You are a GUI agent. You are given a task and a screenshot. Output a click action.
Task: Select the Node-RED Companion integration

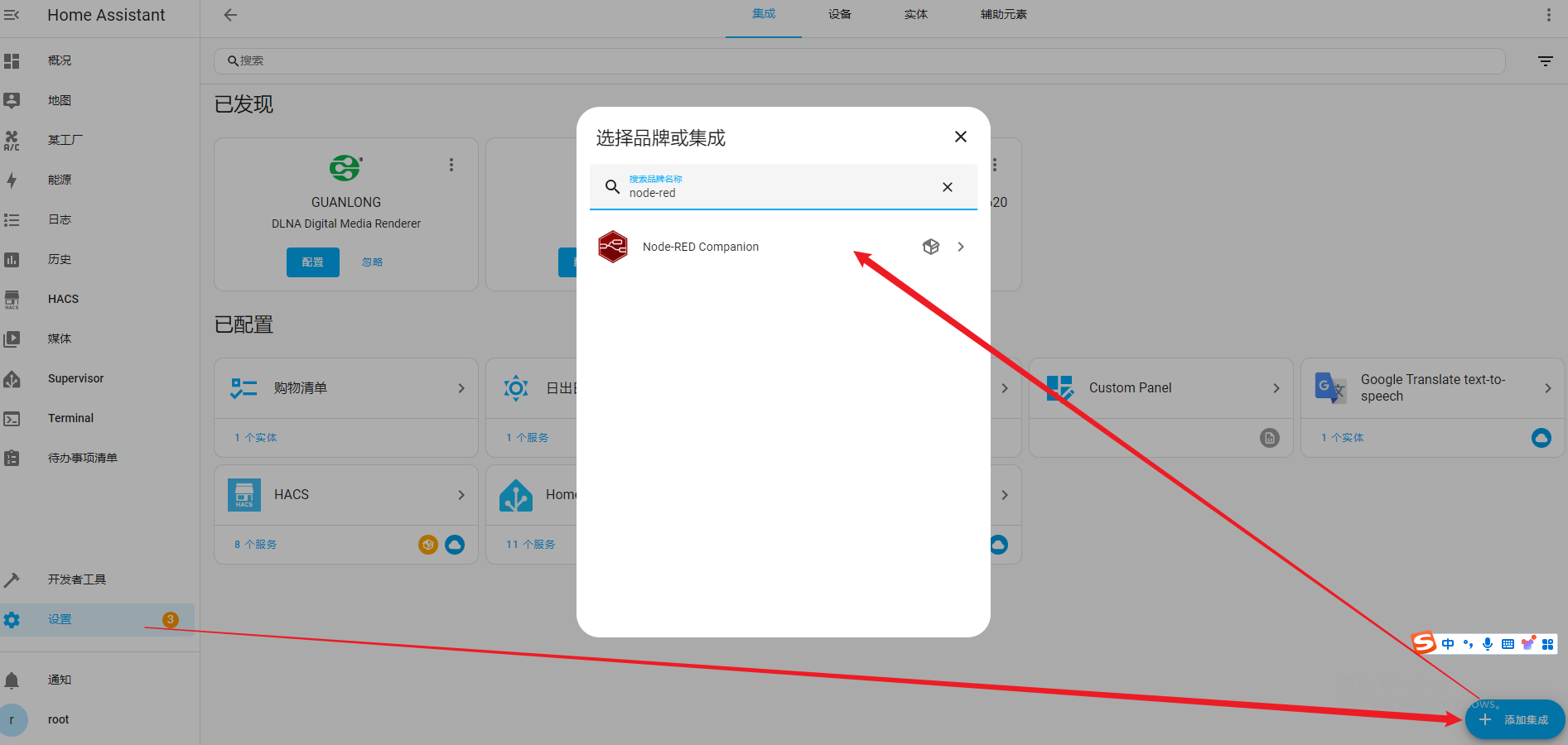click(x=784, y=247)
